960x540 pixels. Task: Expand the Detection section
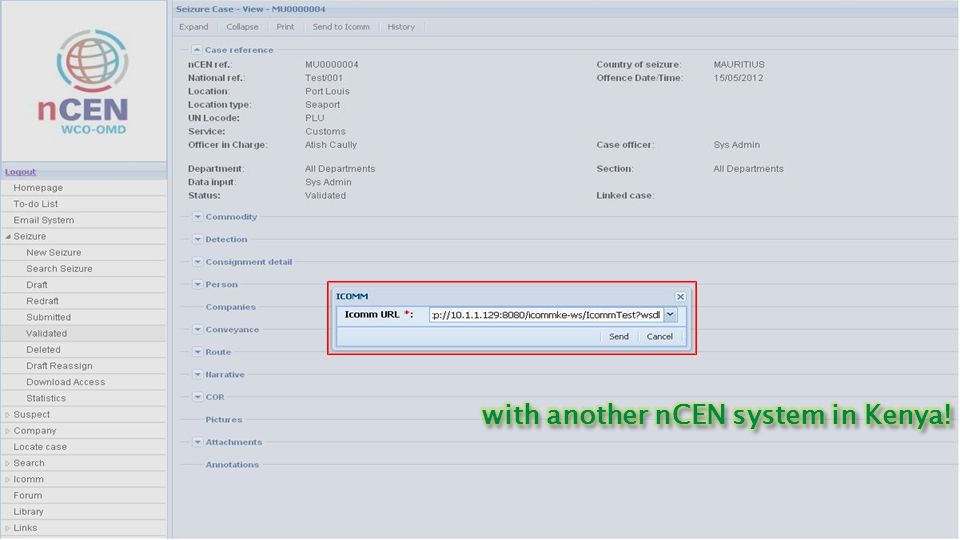[197, 239]
